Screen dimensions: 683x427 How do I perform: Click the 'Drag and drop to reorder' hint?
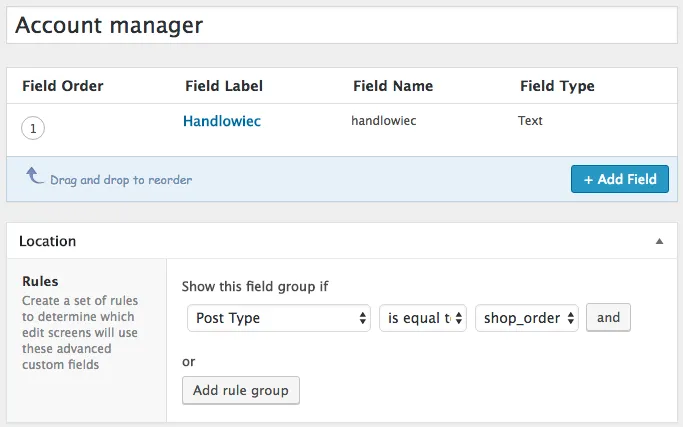tap(121, 180)
